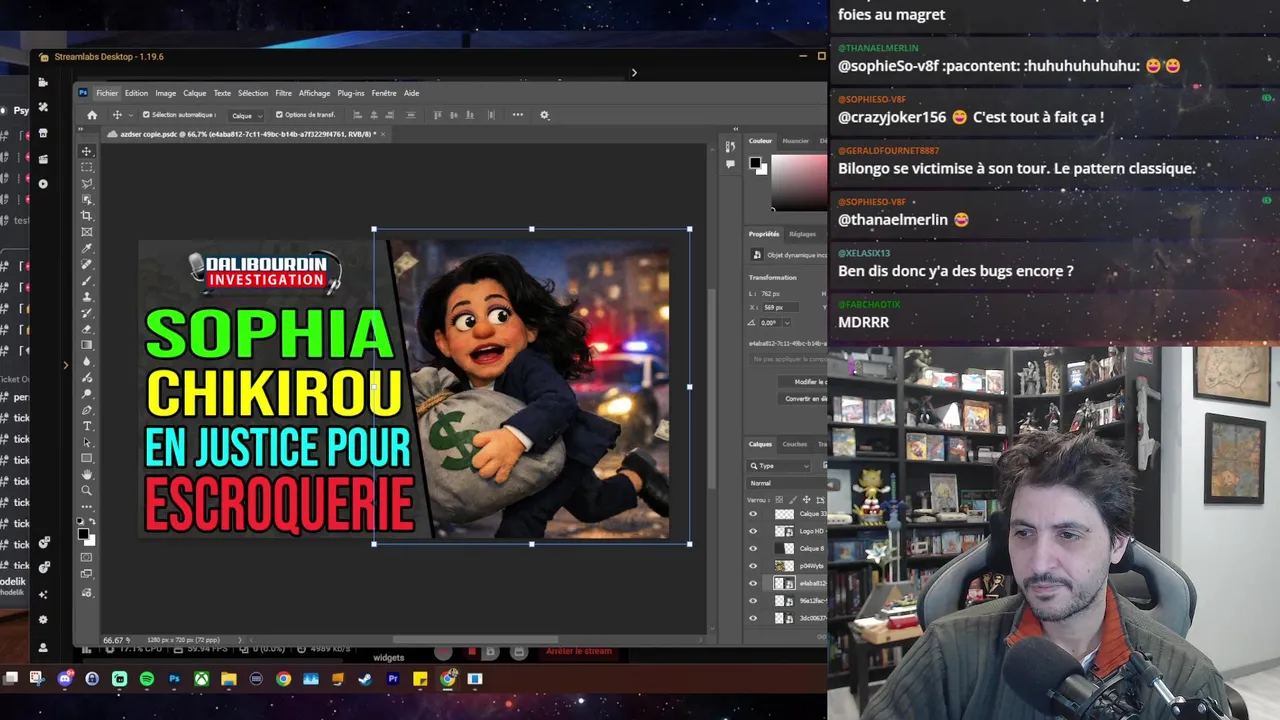Select the Gradient tool
This screenshot has height=720, width=1280.
[x=86, y=344]
